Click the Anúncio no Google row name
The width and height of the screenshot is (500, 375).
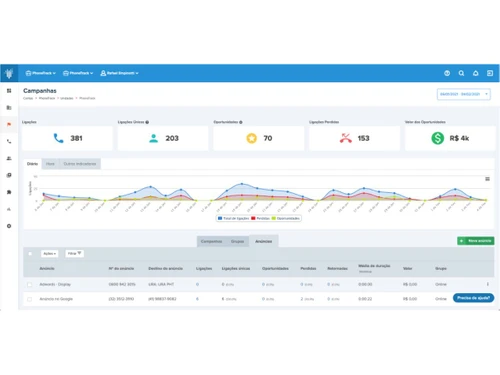(x=56, y=299)
